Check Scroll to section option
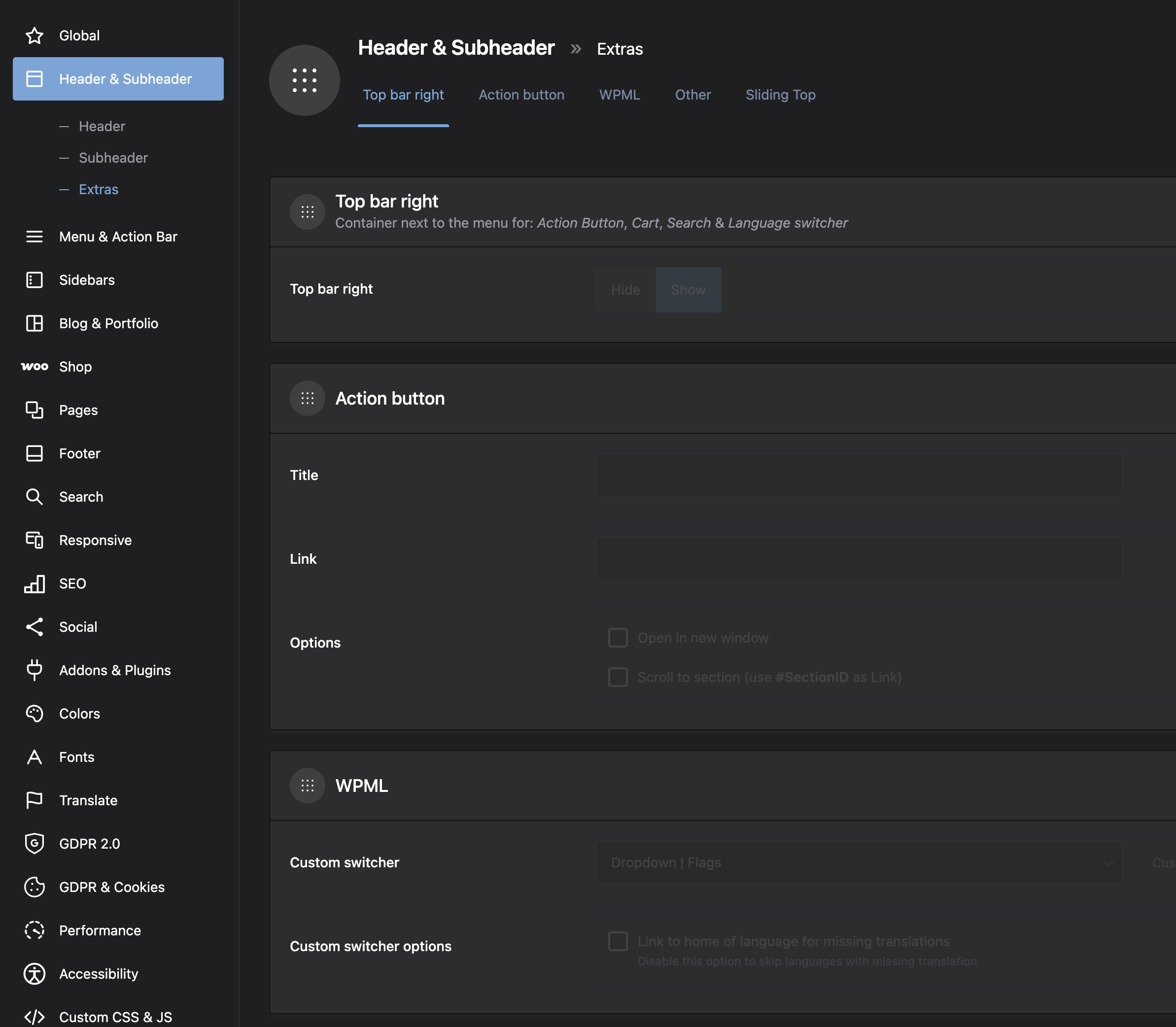Viewport: 1176px width, 1027px height. [x=618, y=678]
